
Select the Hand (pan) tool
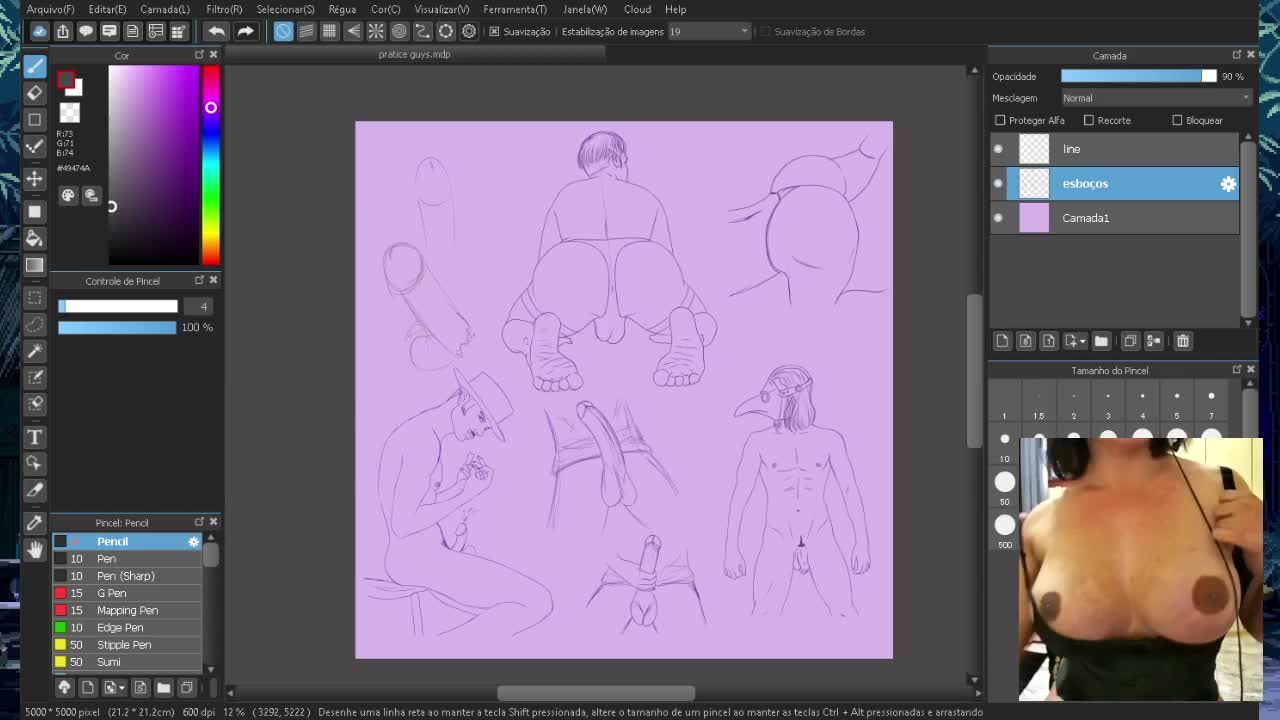coord(34,549)
